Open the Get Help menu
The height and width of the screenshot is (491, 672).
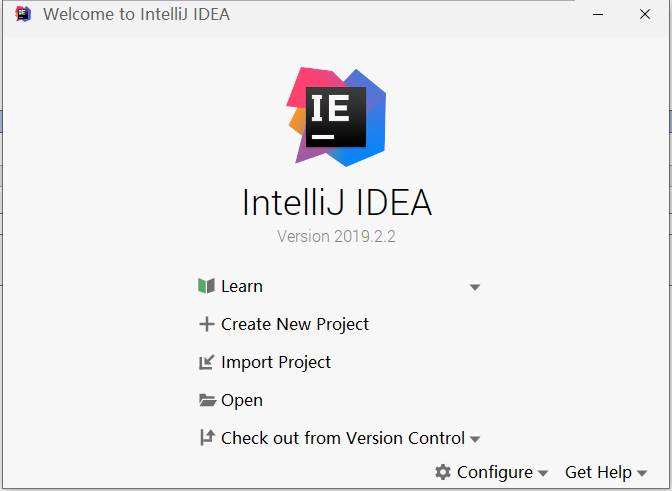point(598,472)
